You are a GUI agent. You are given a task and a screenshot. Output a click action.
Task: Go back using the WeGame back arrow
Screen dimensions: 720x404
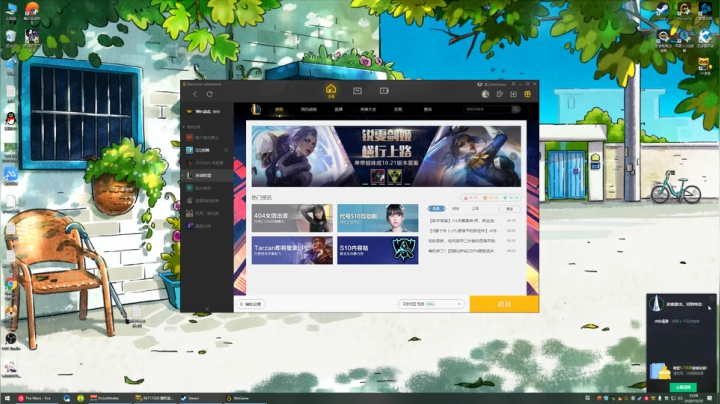click(195, 94)
